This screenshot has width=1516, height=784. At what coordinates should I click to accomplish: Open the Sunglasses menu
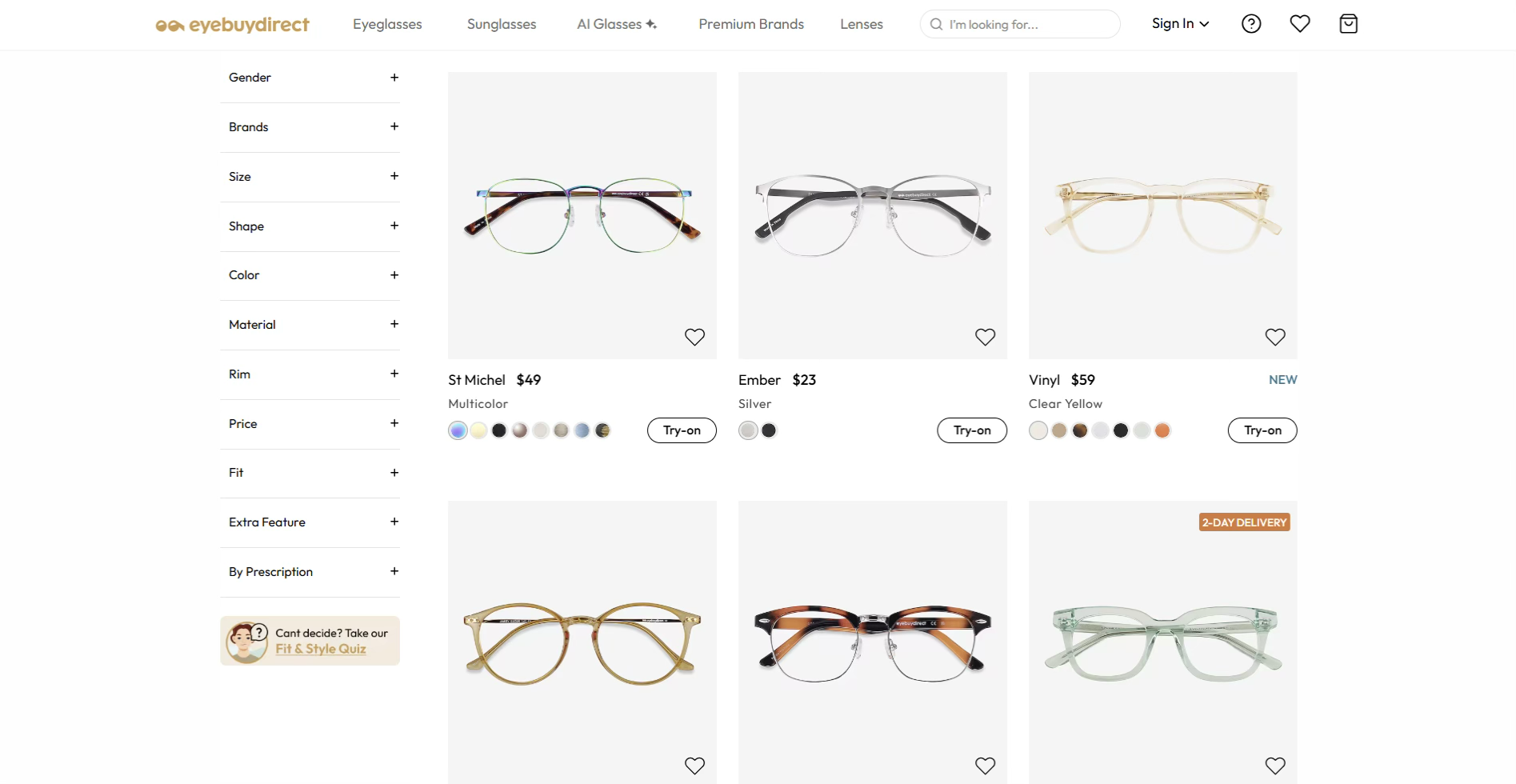pyautogui.click(x=502, y=25)
